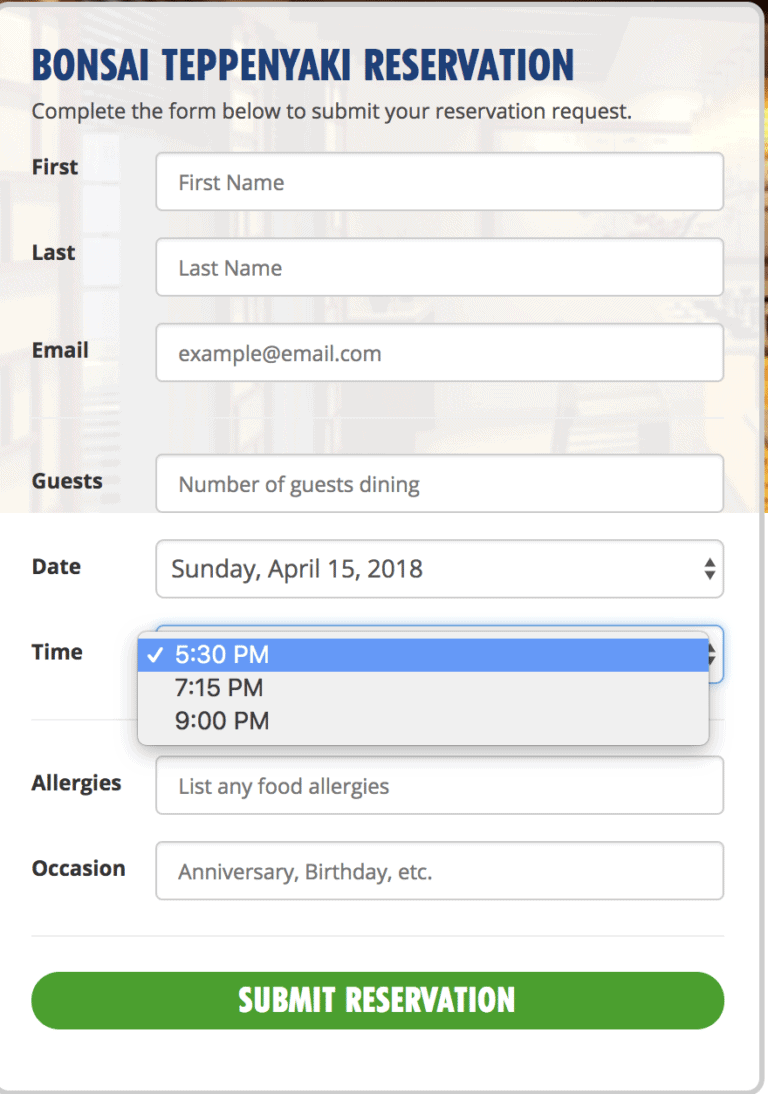Click the Date label
This screenshot has height=1094, width=768.
[56, 566]
